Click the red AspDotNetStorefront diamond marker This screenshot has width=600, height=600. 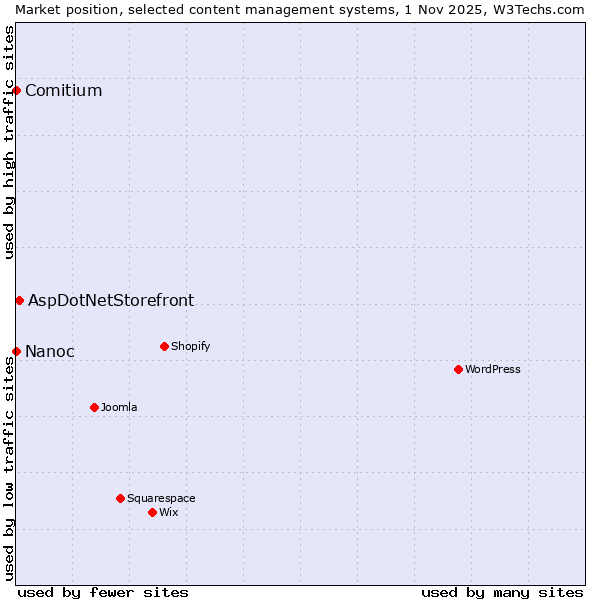tap(19, 300)
